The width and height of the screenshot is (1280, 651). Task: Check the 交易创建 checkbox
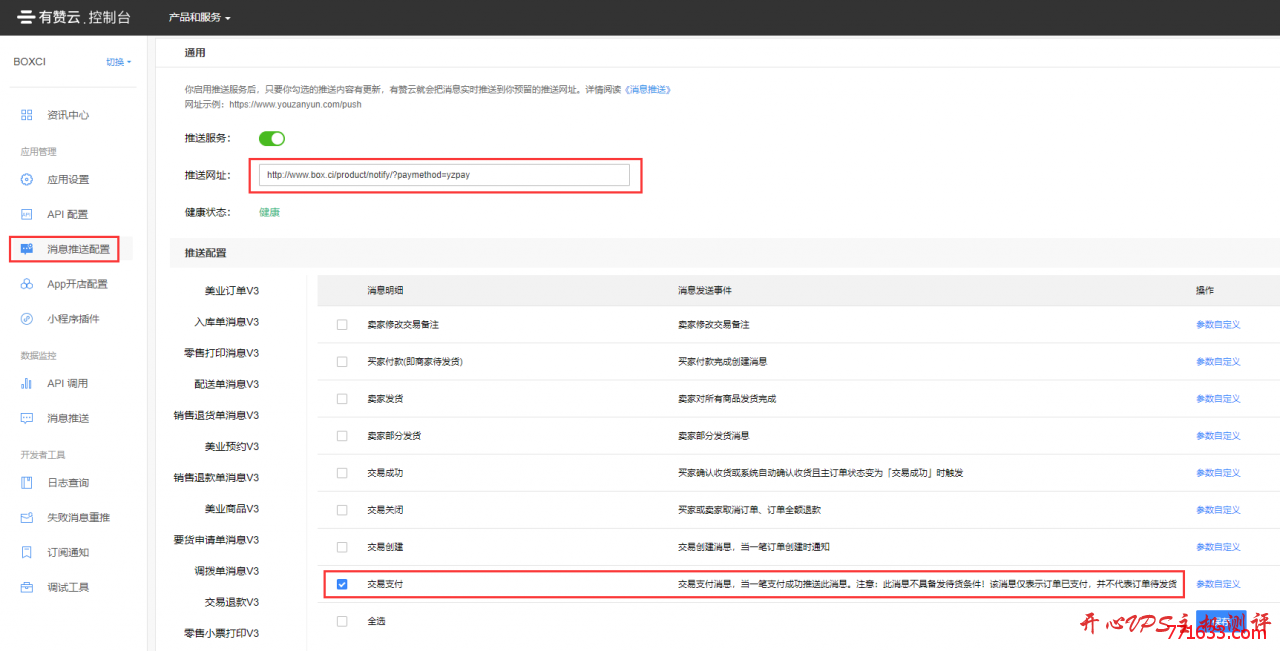tap(342, 547)
